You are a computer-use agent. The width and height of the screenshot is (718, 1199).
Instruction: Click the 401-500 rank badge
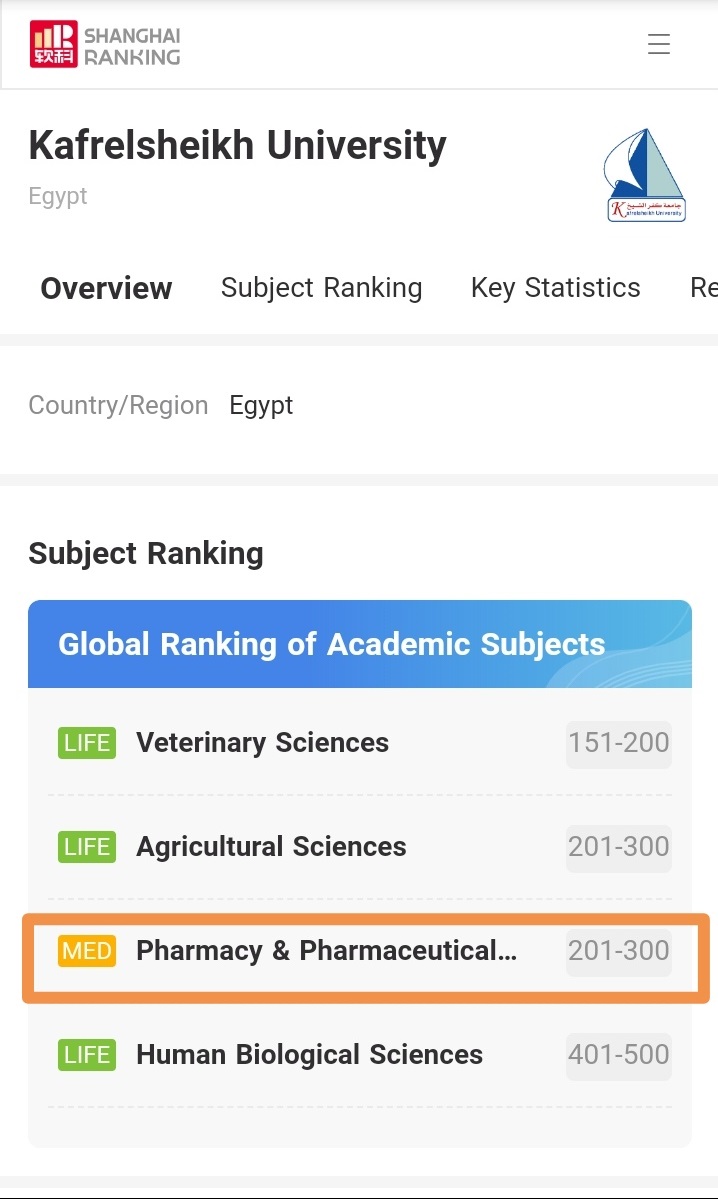tap(618, 1055)
